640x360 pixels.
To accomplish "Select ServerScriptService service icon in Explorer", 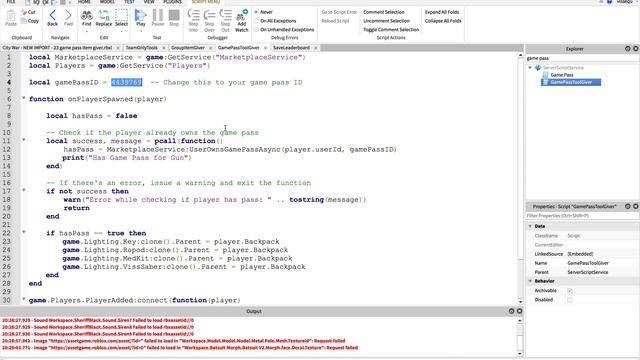I will [538, 67].
